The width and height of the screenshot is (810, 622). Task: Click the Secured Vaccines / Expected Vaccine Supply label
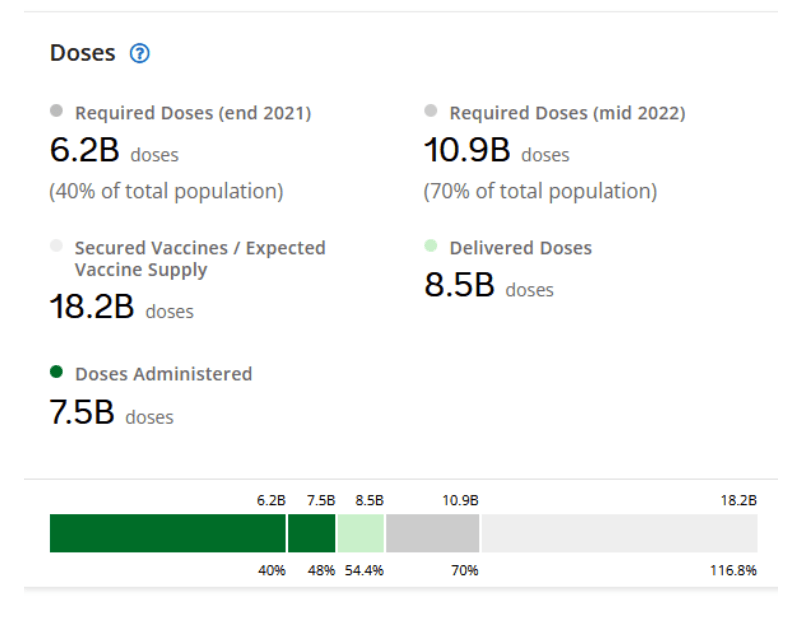(200, 258)
